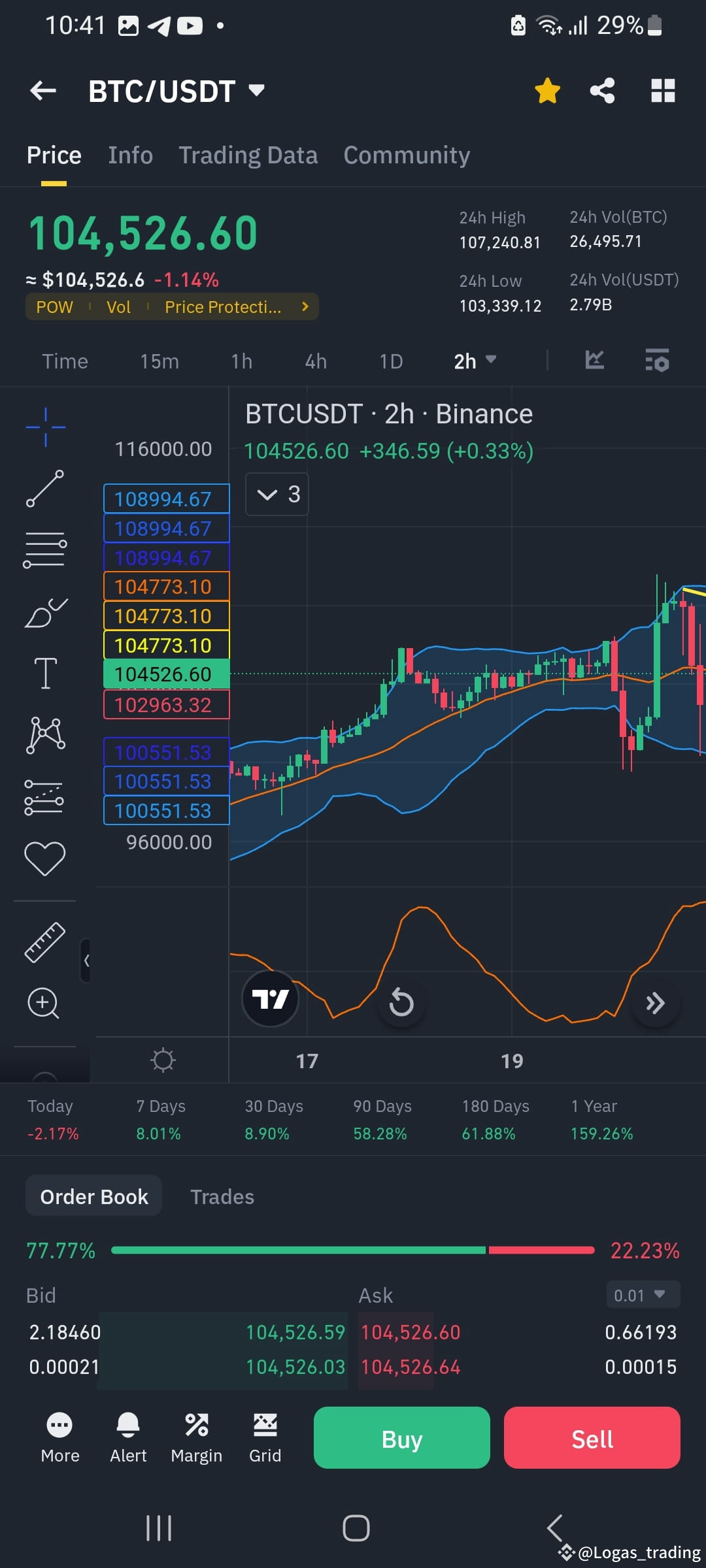This screenshot has width=706, height=1568.
Task: Tap the blue 108994.67 top price label
Action: click(167, 499)
